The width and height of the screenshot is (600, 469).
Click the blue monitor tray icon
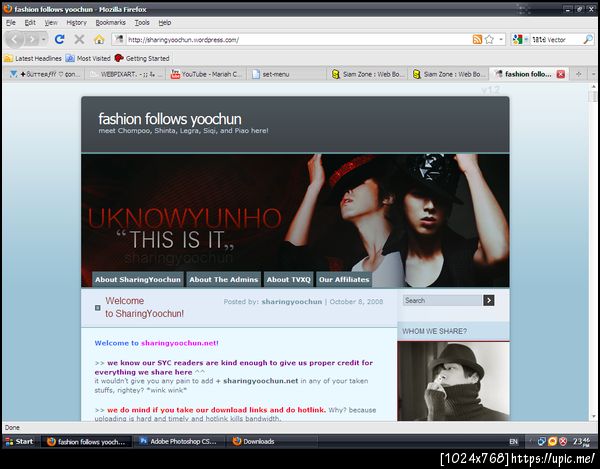(541, 441)
